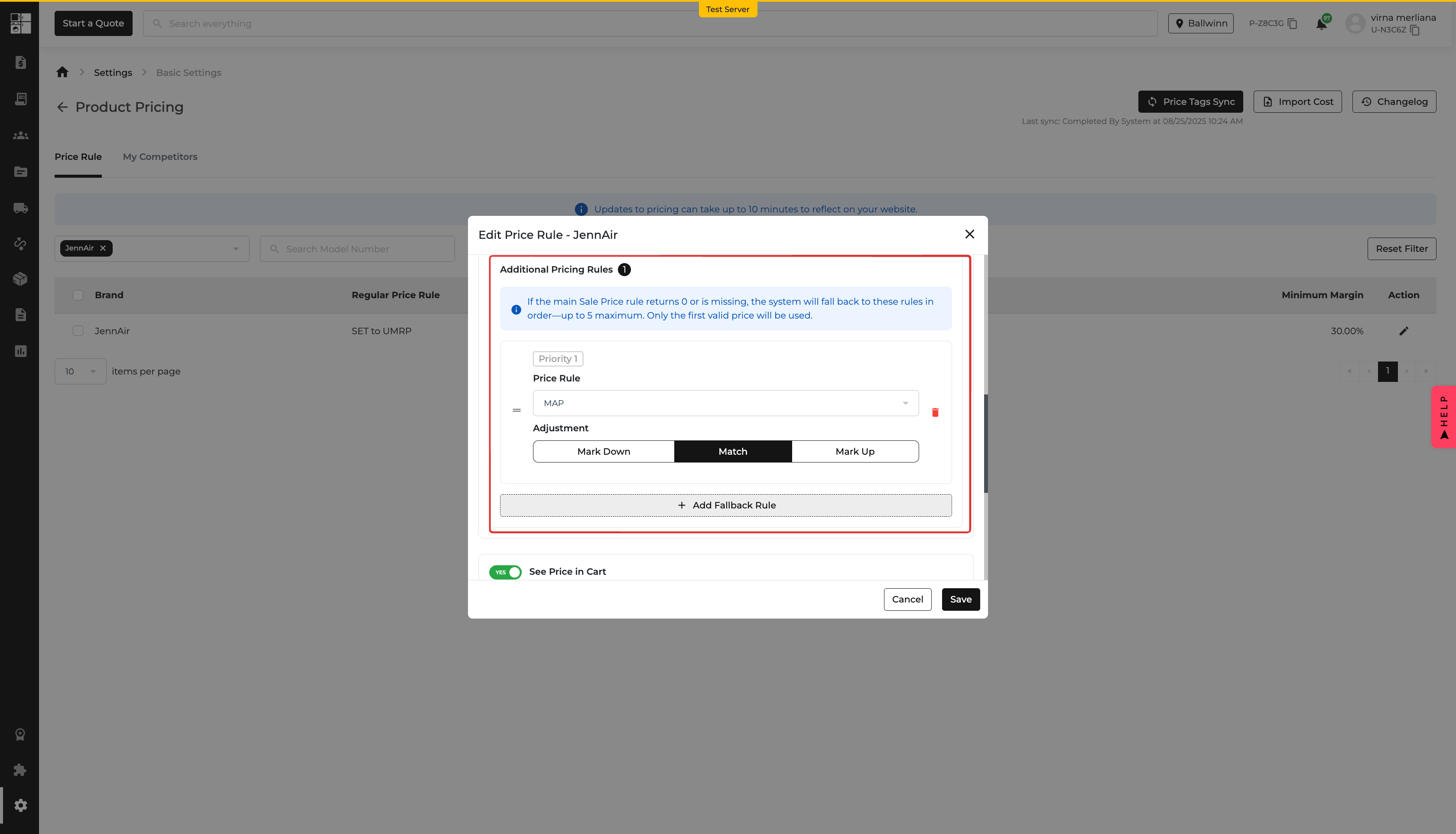Select the Mark Down adjustment
The height and width of the screenshot is (834, 1456).
click(604, 451)
